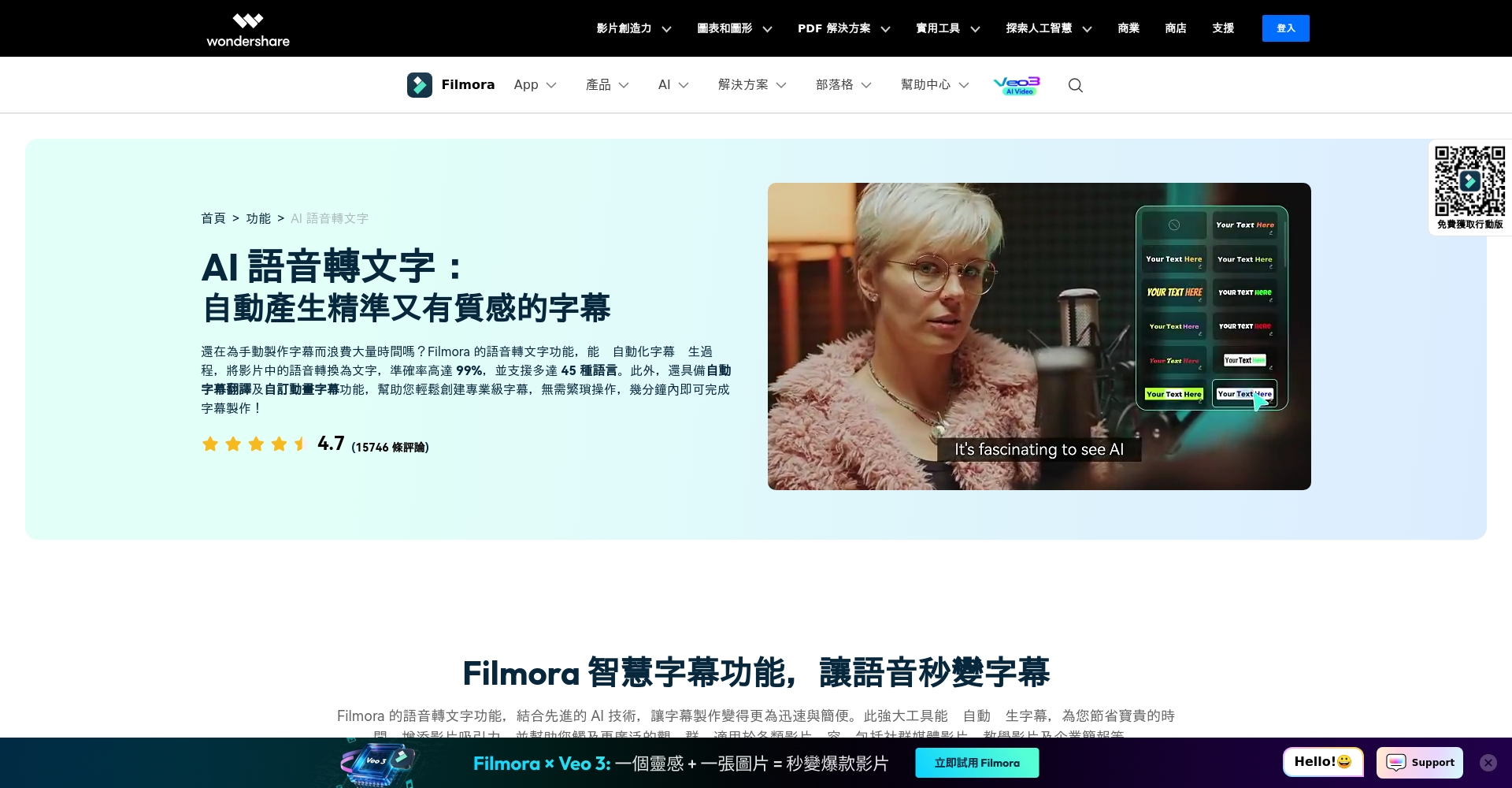Open the AI dropdown menu

[673, 85]
